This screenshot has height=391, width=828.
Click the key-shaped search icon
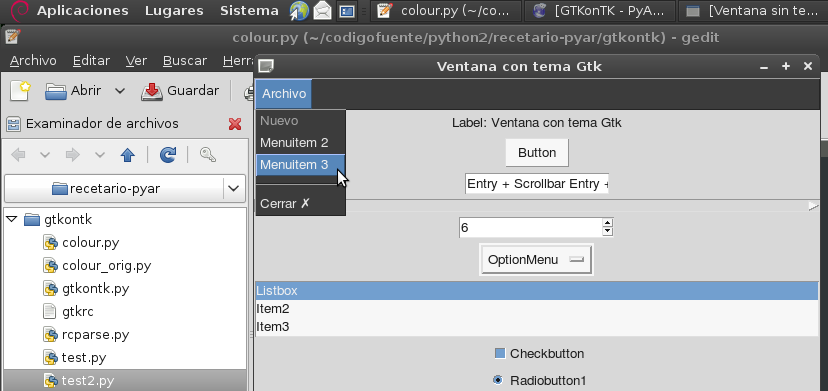(x=208, y=155)
